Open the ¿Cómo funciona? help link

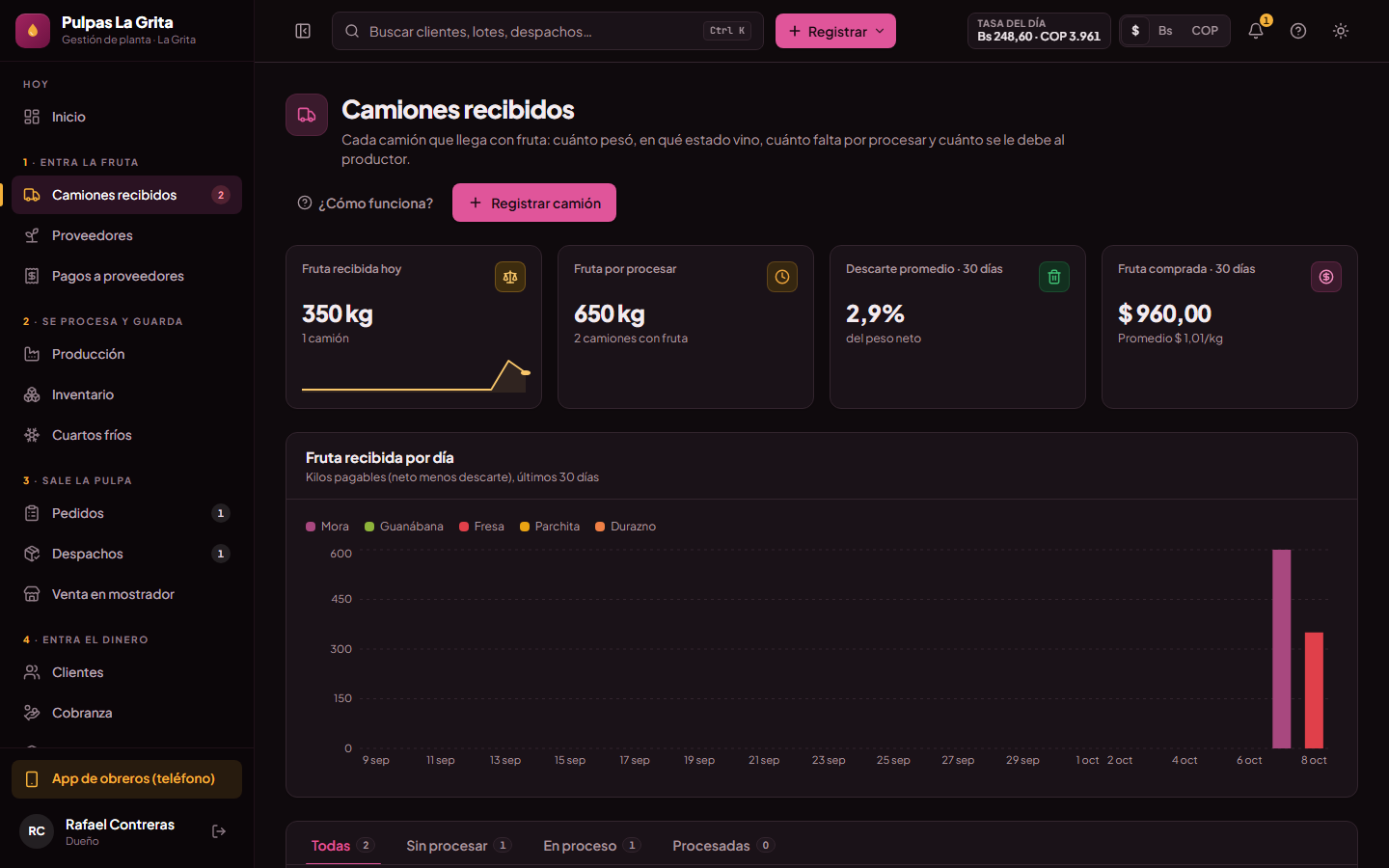[x=366, y=203]
